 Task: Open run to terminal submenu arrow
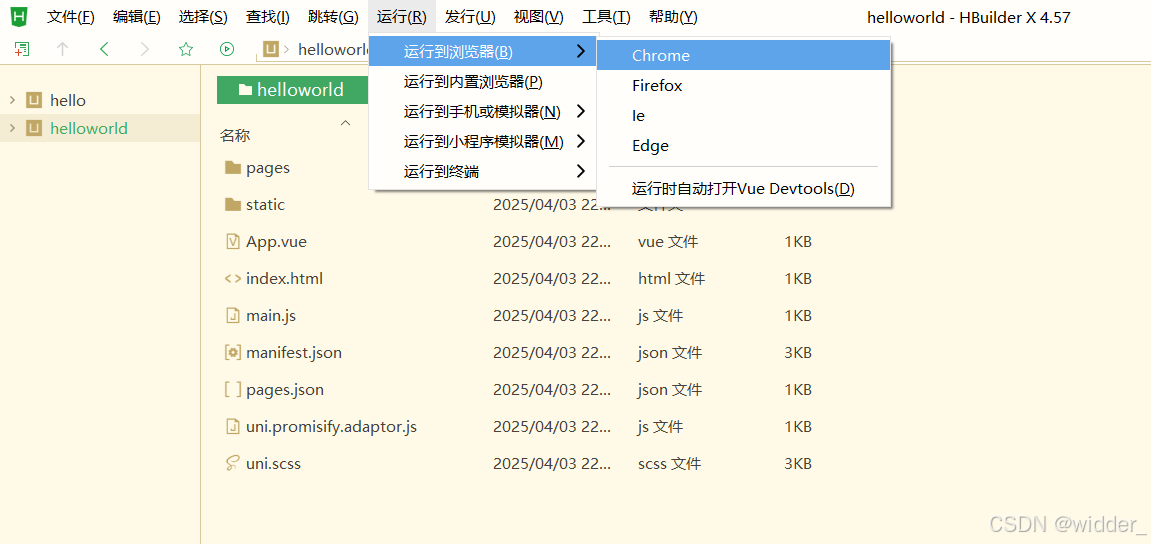[581, 171]
